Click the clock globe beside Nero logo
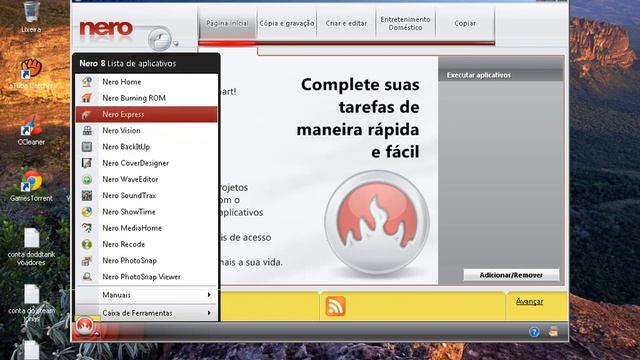Screen dimensions: 640x360 pos(160,39)
